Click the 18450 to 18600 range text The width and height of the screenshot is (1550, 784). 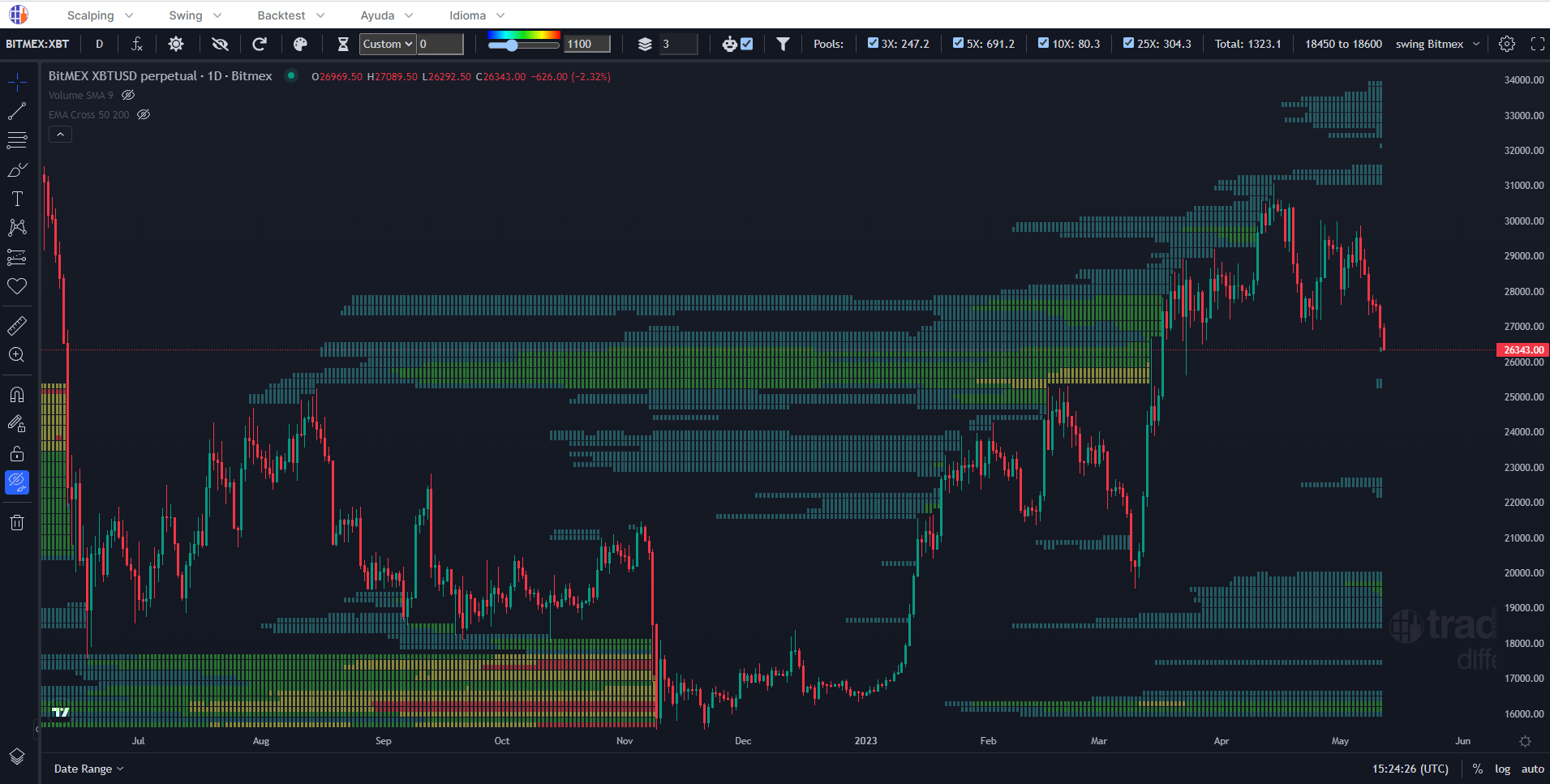click(1343, 44)
